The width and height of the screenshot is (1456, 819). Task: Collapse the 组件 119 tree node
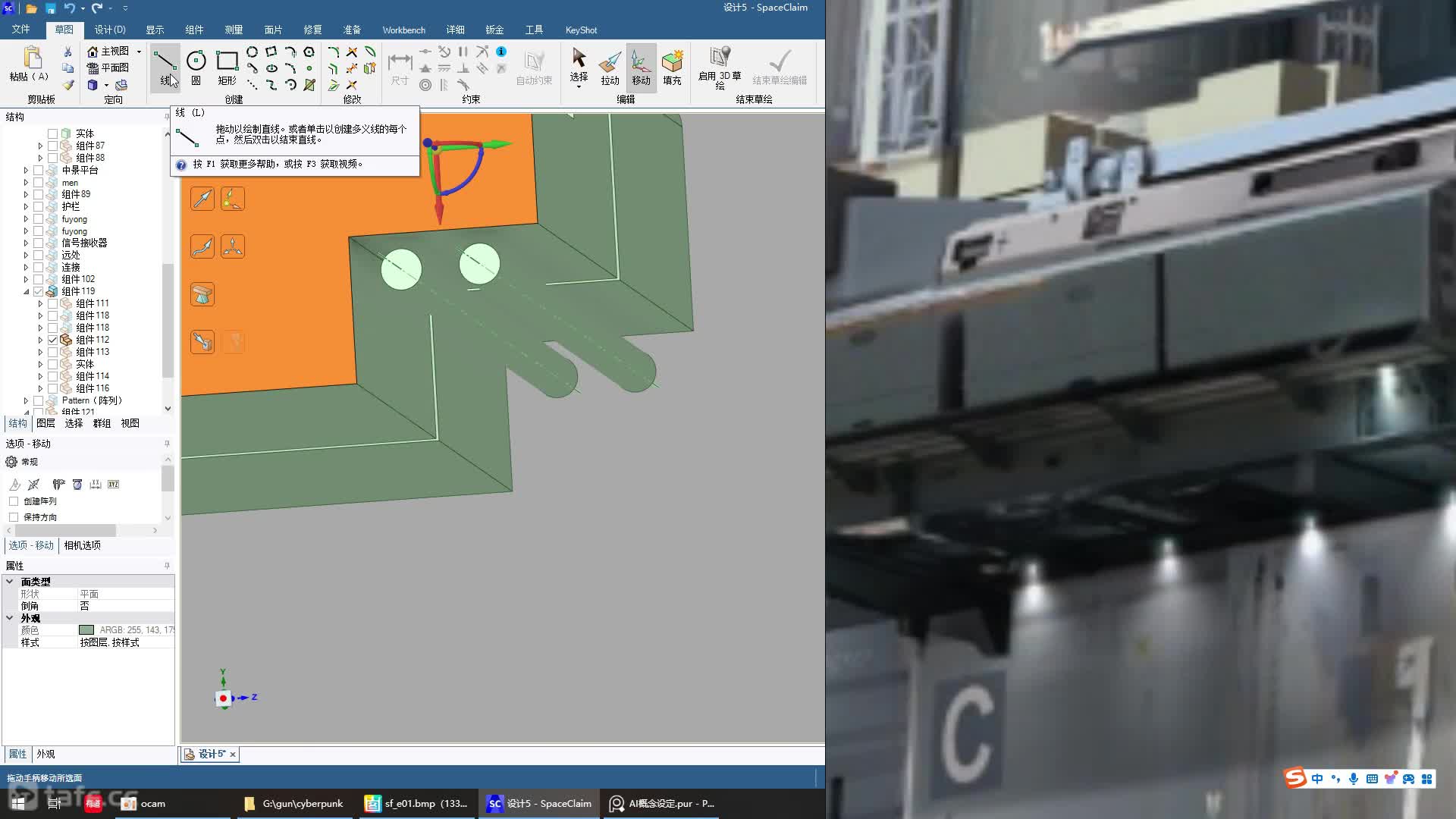coord(26,291)
